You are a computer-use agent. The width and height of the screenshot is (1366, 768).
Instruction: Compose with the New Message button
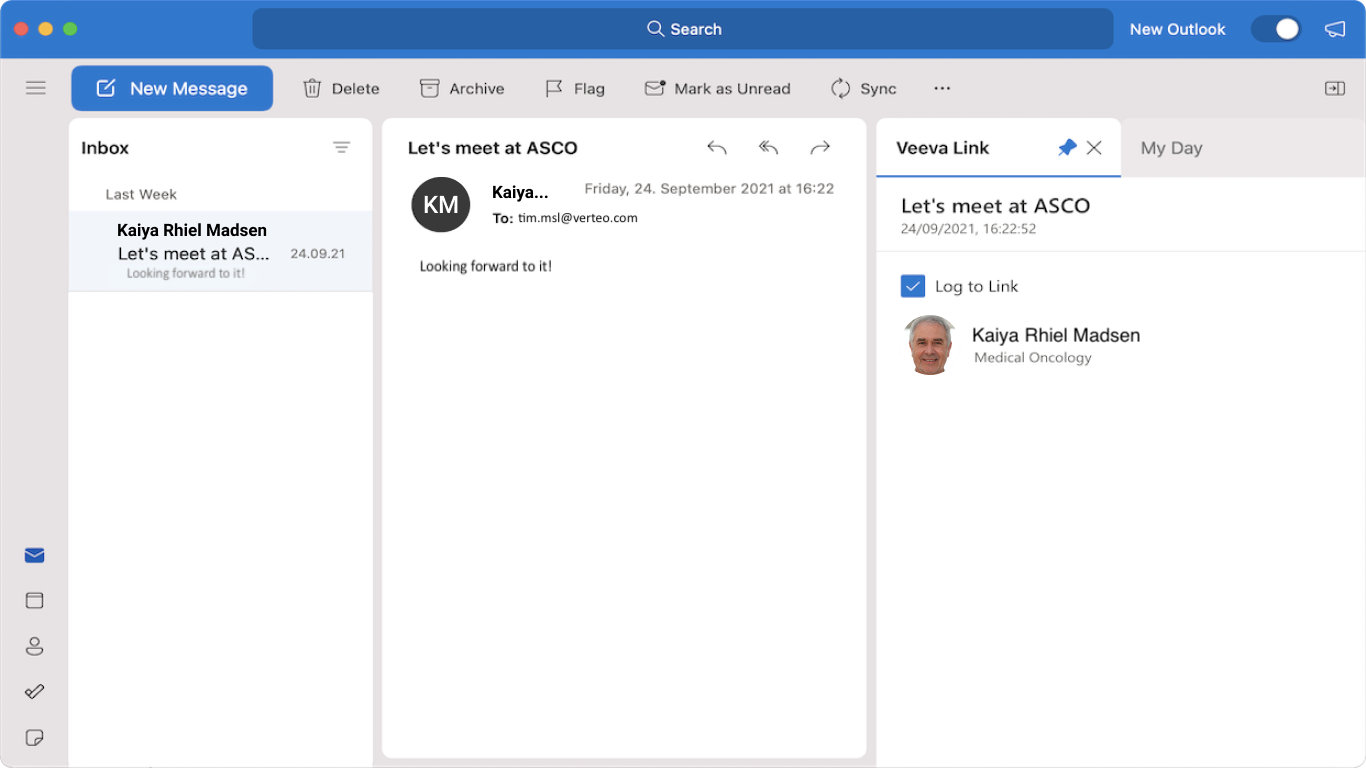172,88
